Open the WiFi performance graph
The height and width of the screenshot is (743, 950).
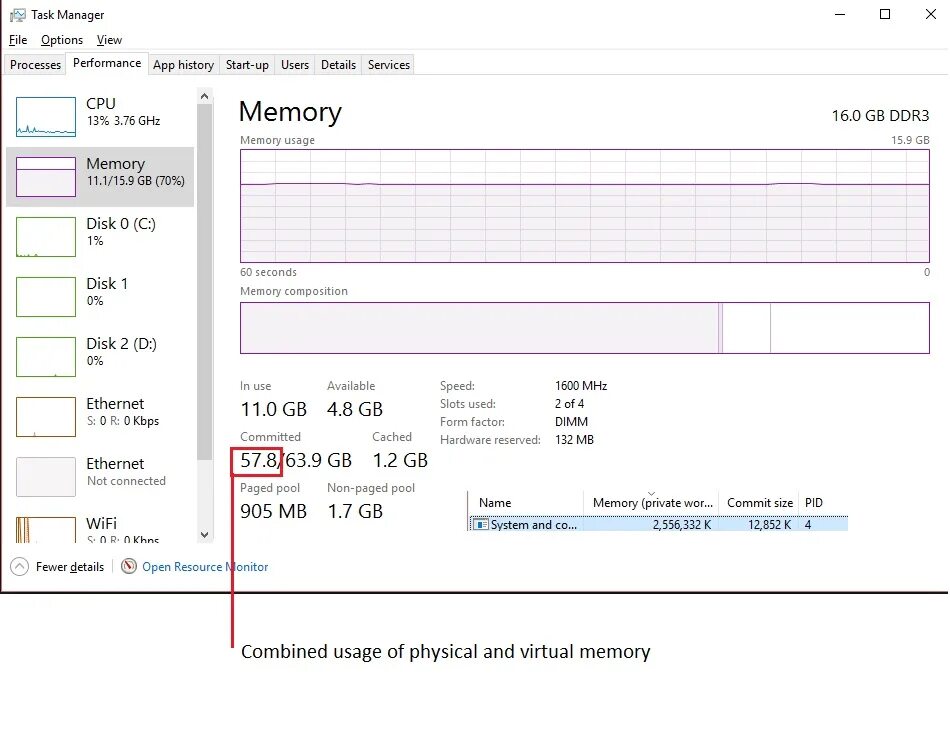(46, 530)
